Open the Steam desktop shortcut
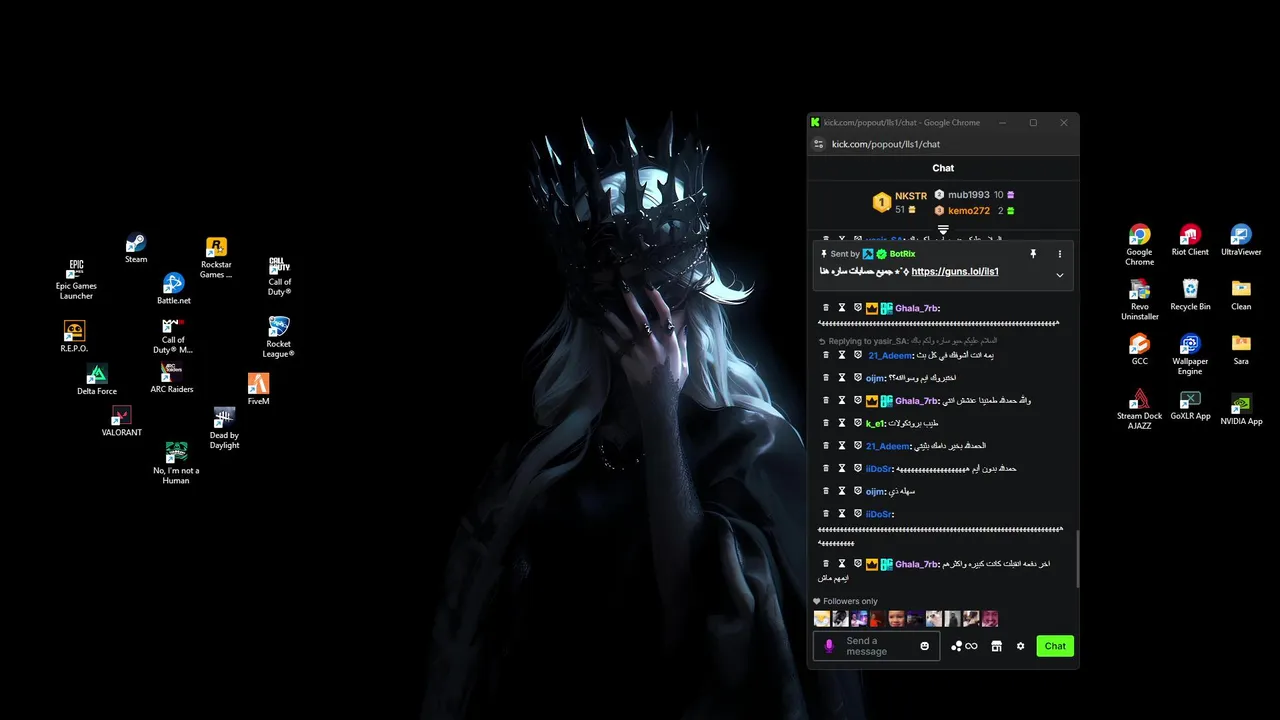 136,248
